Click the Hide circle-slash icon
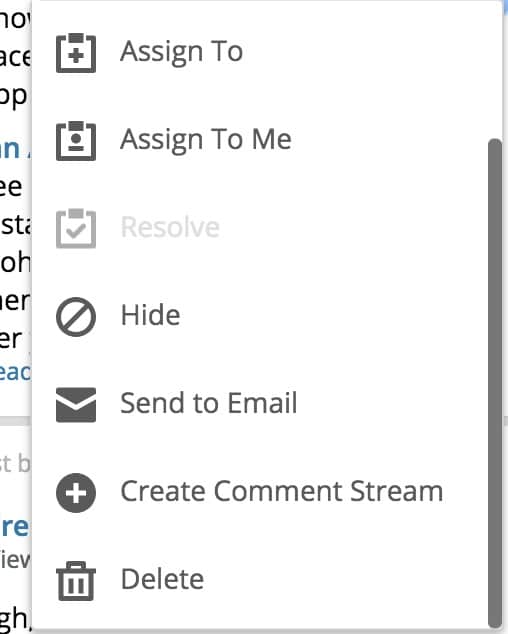The image size is (508, 634). pyautogui.click(x=76, y=317)
